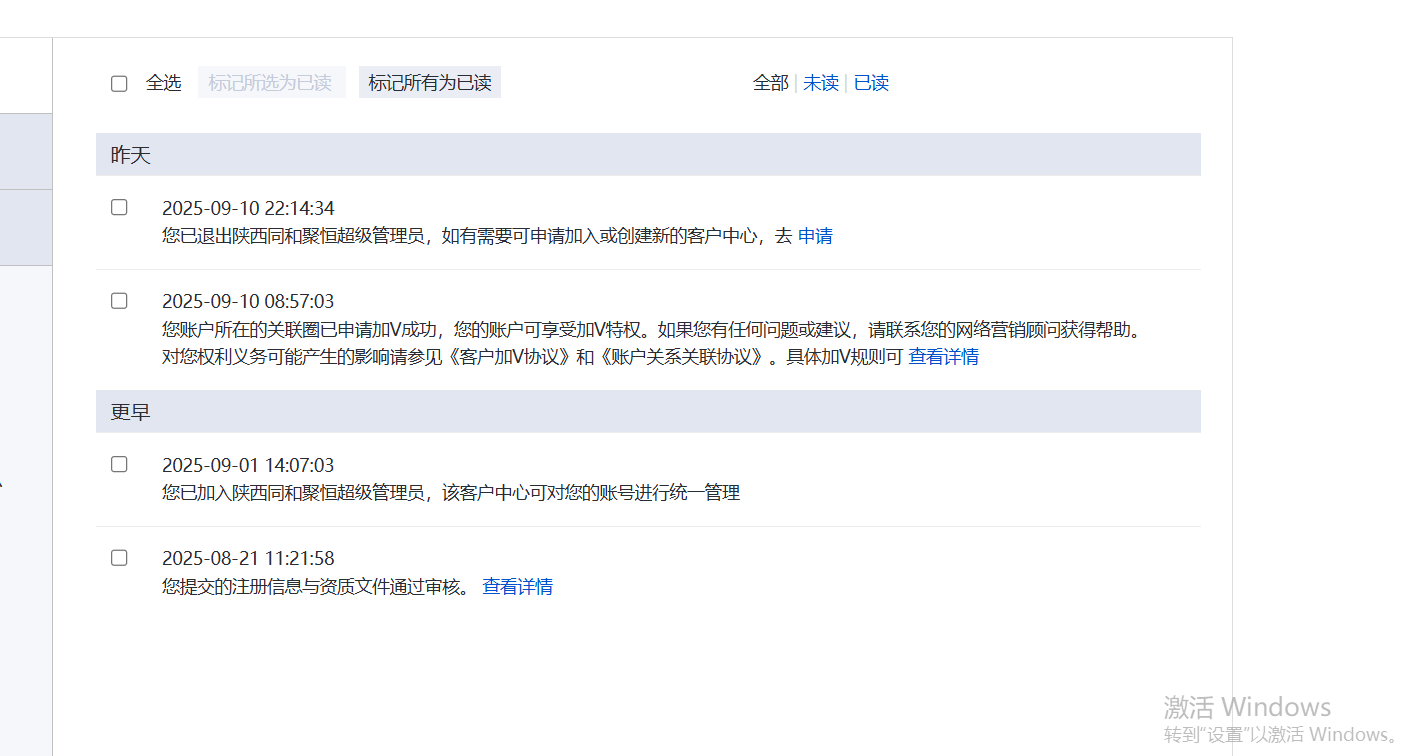The height and width of the screenshot is (756, 1414).
Task: Switch to the 全部 filter
Action: pyautogui.click(x=770, y=83)
